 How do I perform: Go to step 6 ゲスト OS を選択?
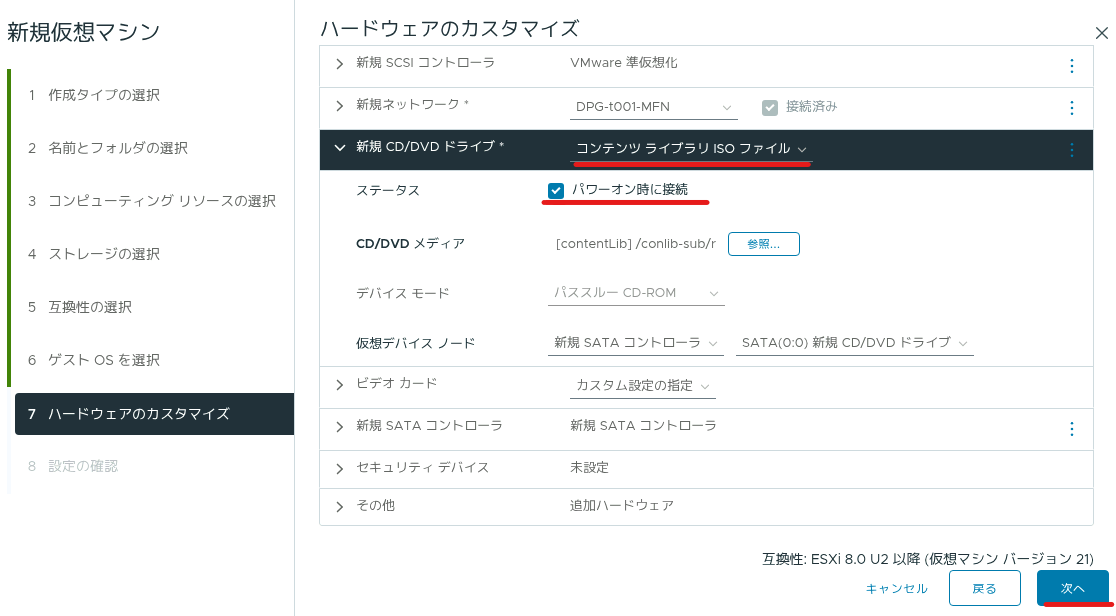[93, 360]
